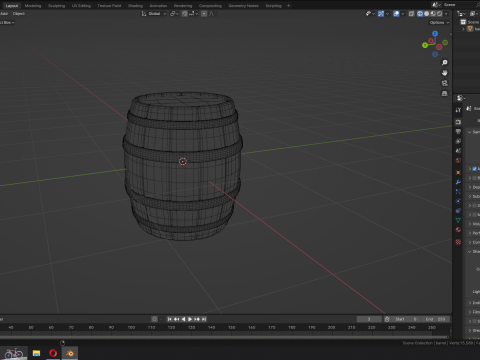Toggle X-ray mode in the viewport header

coord(411,14)
